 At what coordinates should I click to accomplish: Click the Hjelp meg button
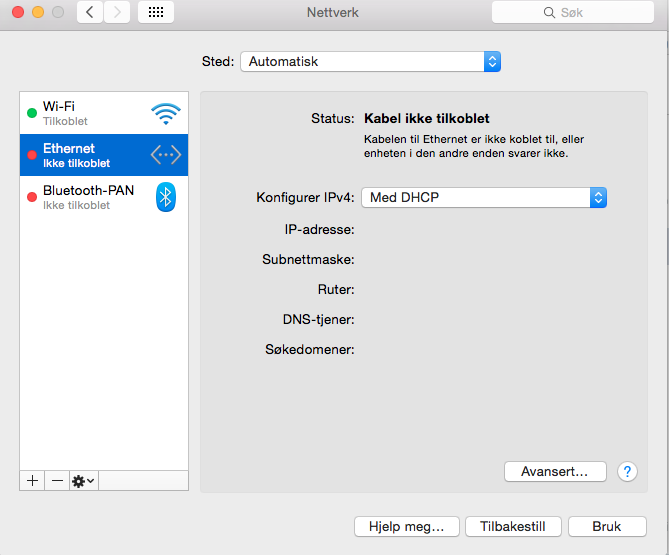(407, 526)
